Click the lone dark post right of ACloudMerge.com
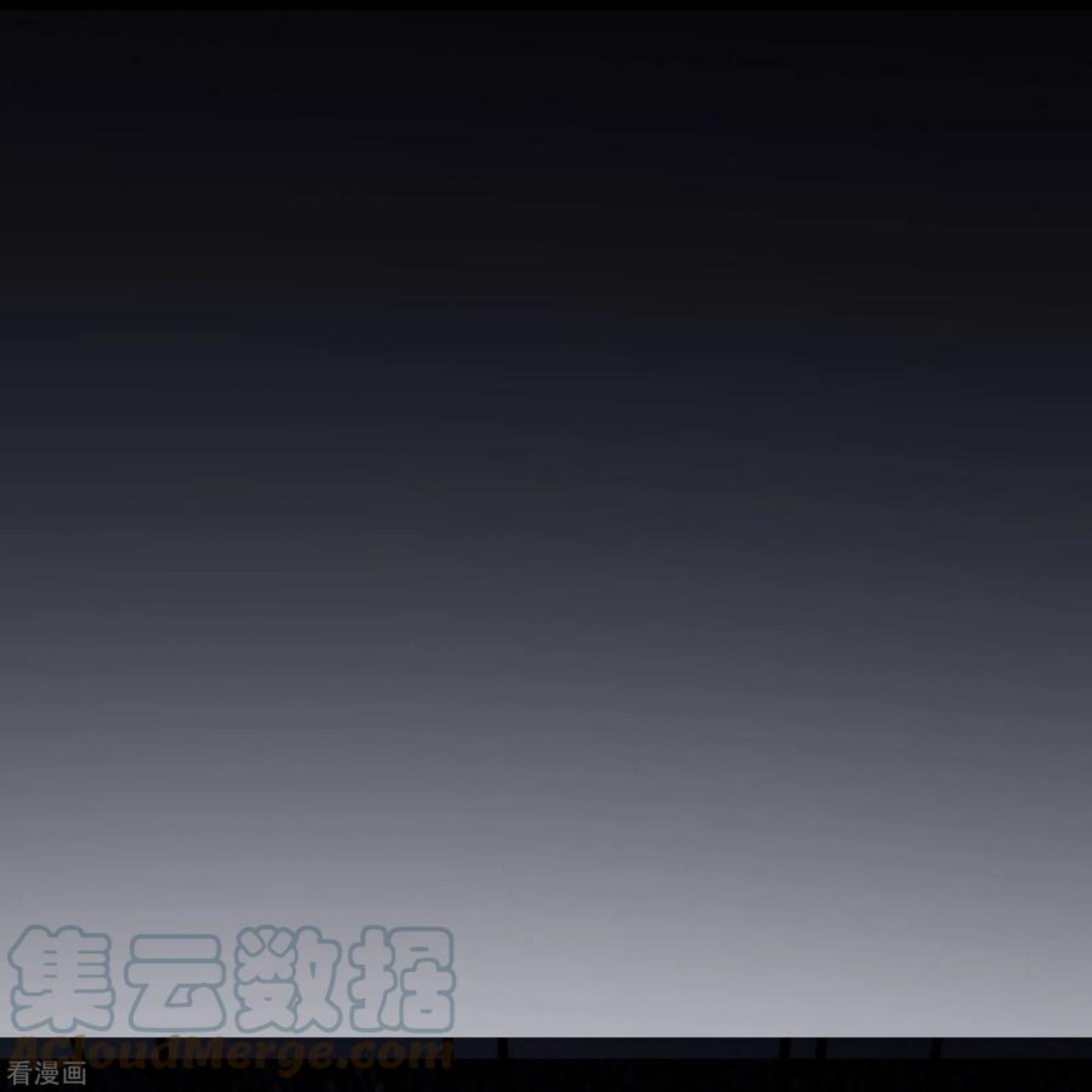 tap(502, 1048)
